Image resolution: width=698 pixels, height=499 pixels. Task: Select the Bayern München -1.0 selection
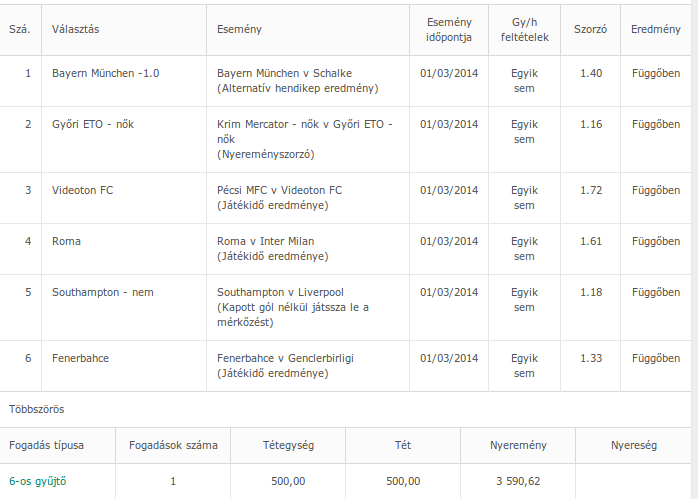click(106, 74)
